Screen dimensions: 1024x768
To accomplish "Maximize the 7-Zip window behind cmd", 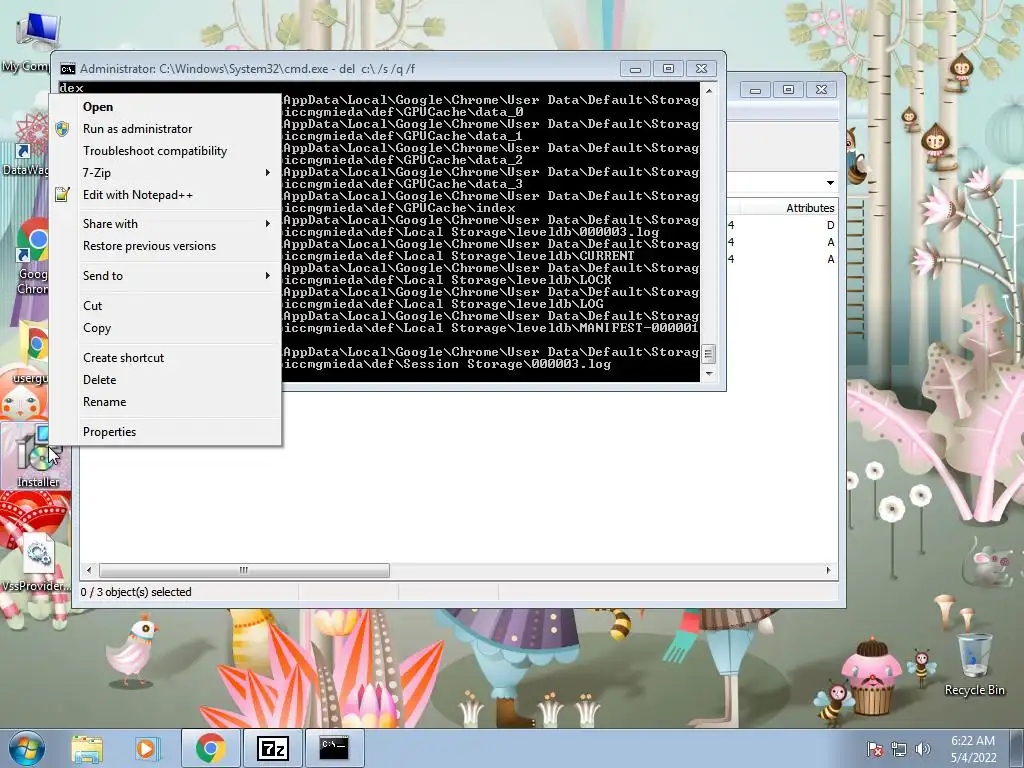I will (788, 90).
